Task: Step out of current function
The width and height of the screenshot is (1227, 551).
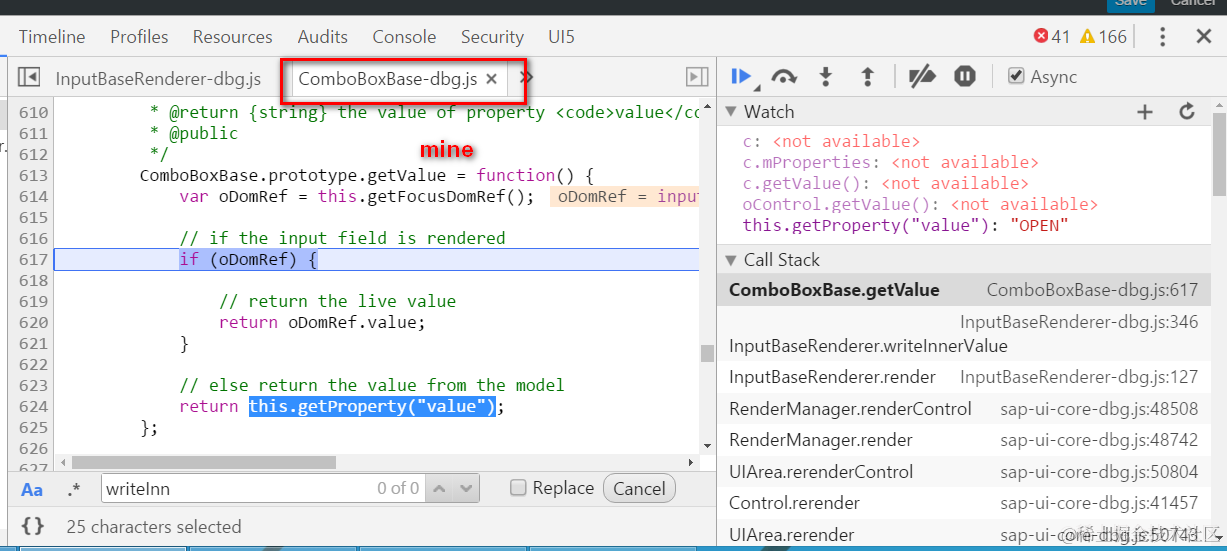Action: click(867, 77)
